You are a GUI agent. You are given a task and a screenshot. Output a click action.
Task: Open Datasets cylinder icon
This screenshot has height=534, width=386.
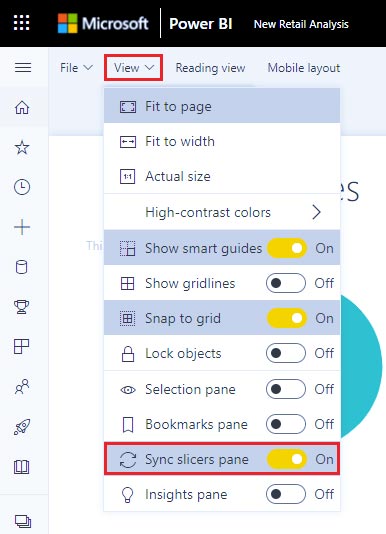(x=22, y=267)
